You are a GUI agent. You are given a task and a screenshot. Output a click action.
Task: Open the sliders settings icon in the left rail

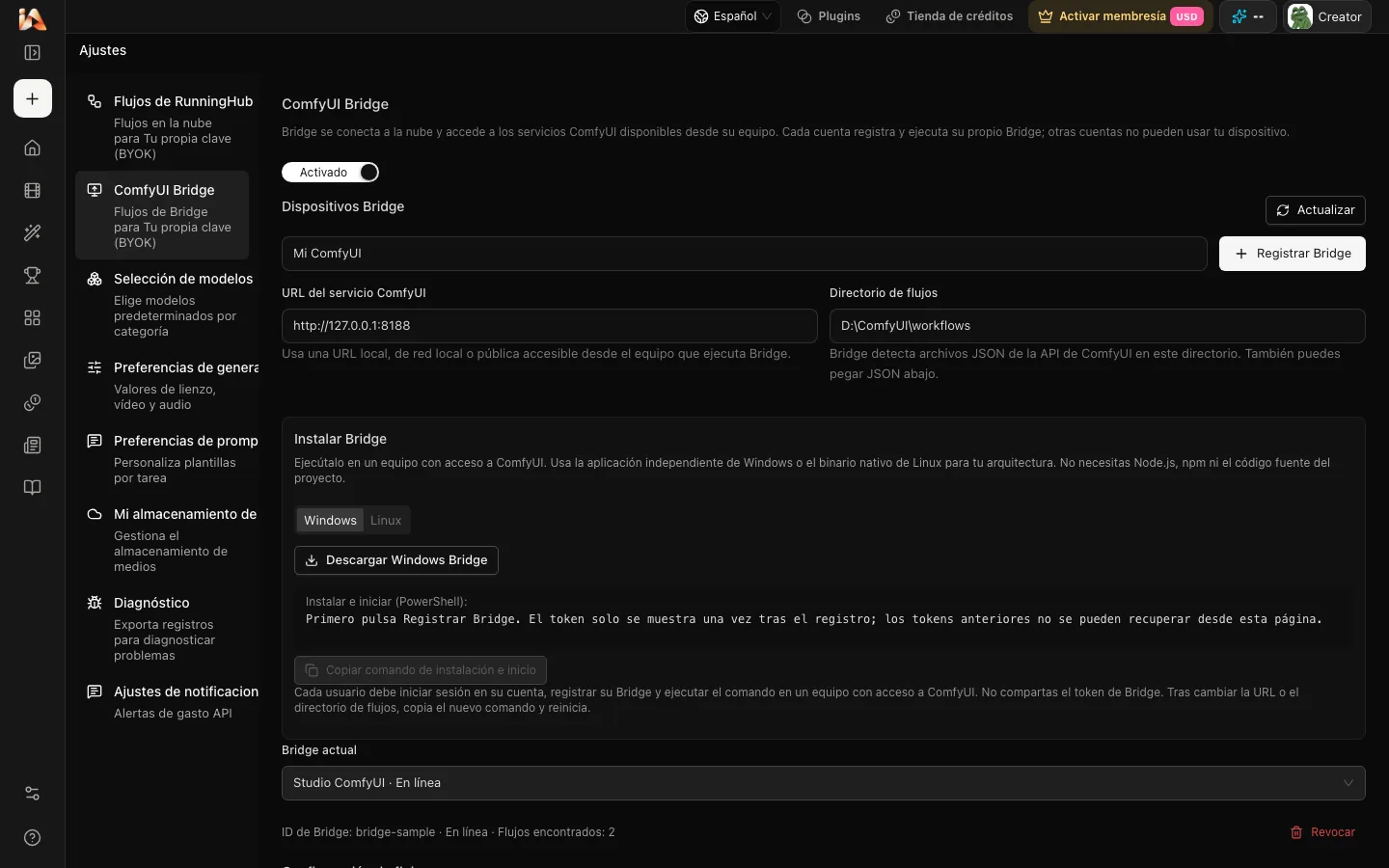(x=32, y=794)
